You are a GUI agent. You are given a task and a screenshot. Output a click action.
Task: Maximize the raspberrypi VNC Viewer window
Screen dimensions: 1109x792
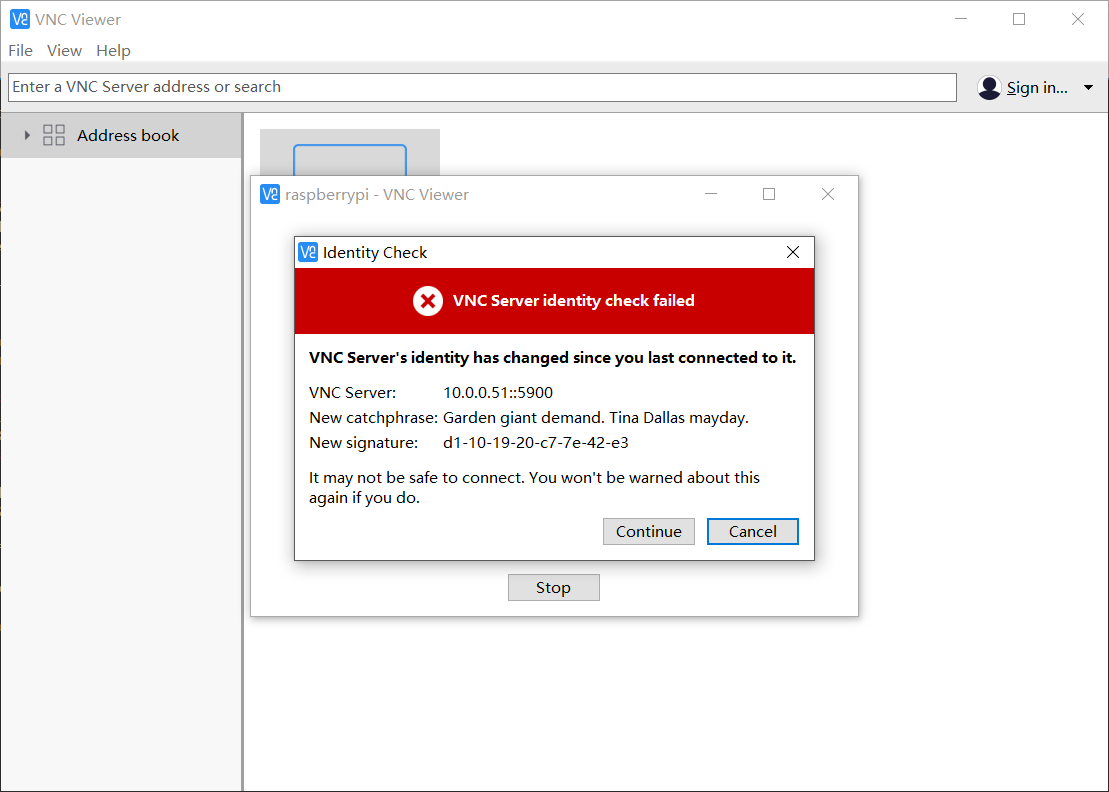[x=769, y=194]
